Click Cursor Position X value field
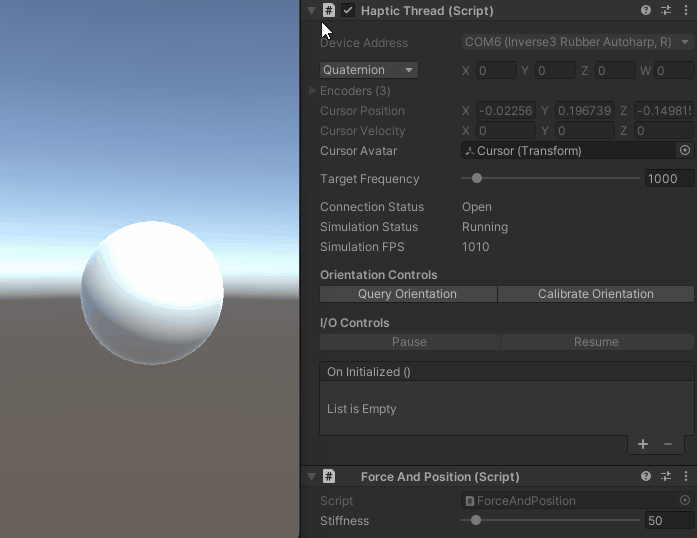The height and width of the screenshot is (538, 697). pyautogui.click(x=506, y=111)
